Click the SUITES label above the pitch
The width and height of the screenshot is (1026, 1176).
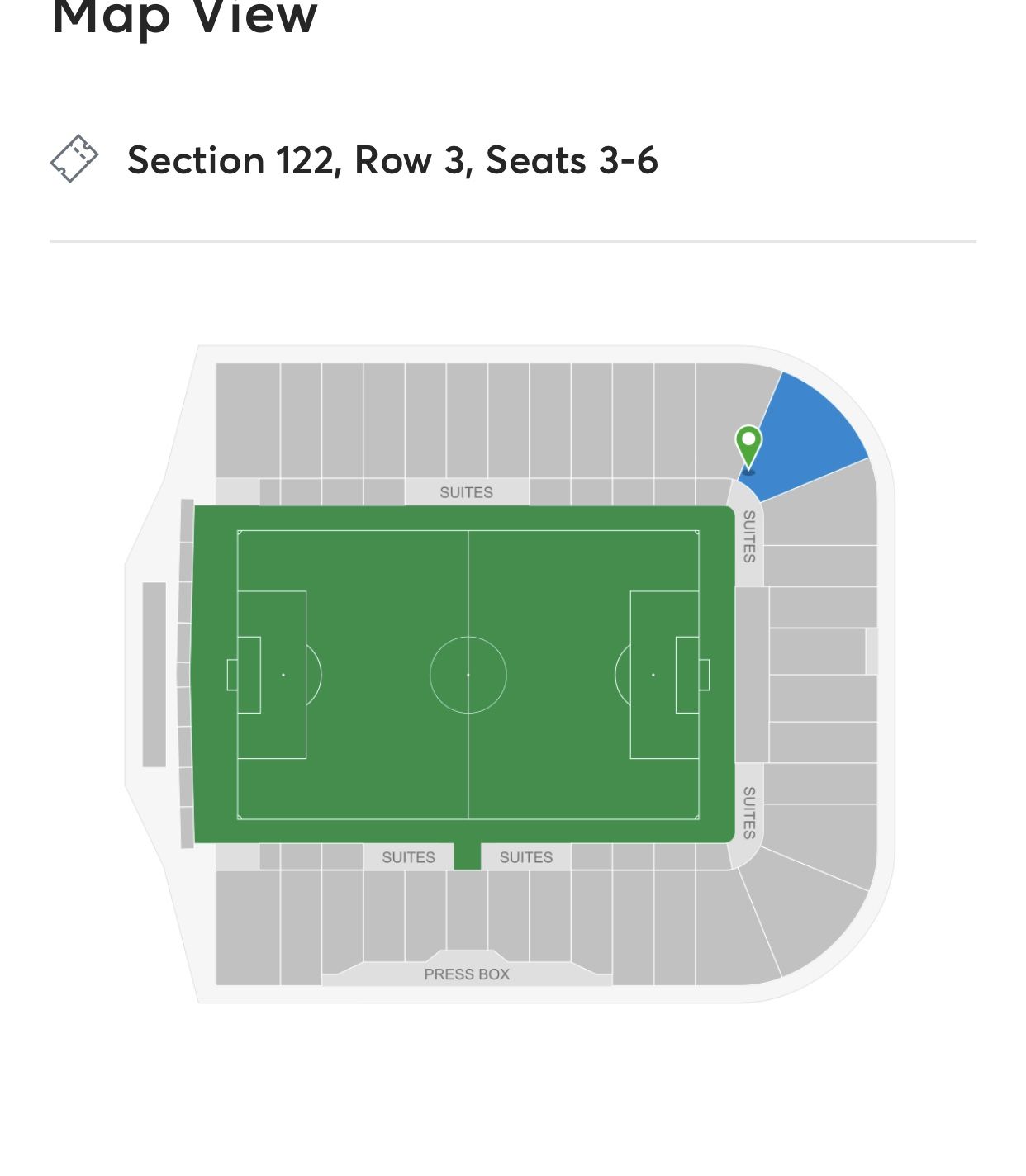coord(466,492)
